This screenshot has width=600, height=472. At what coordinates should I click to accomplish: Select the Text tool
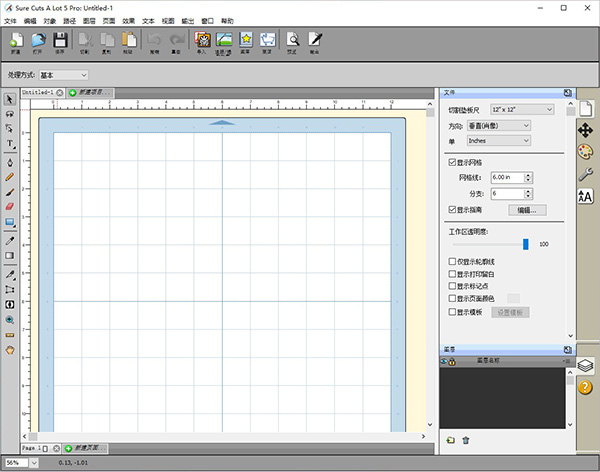10,144
